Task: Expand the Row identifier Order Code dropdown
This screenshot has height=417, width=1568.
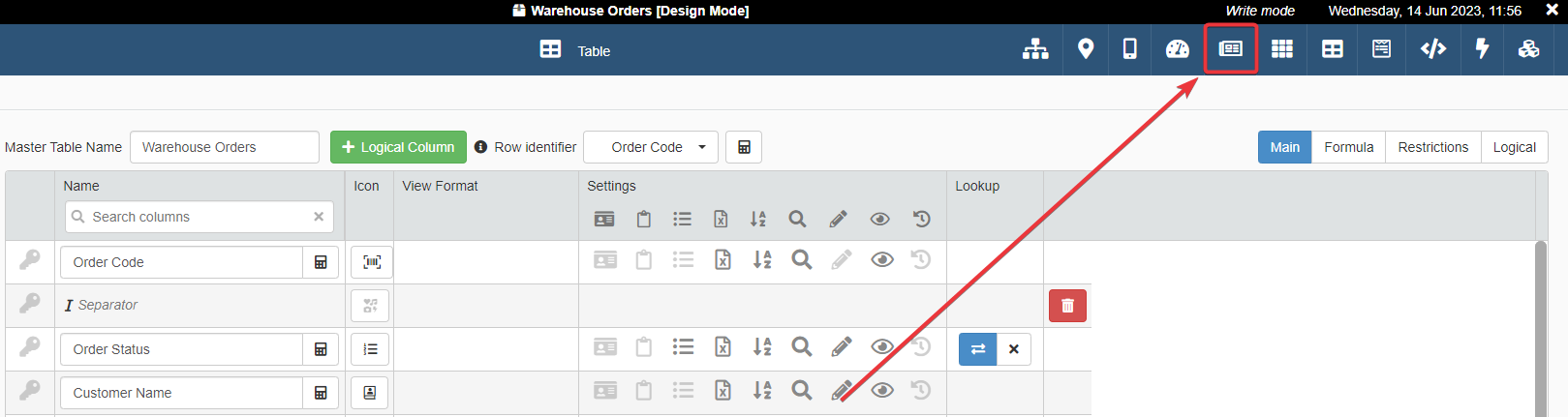Action: tap(651, 147)
